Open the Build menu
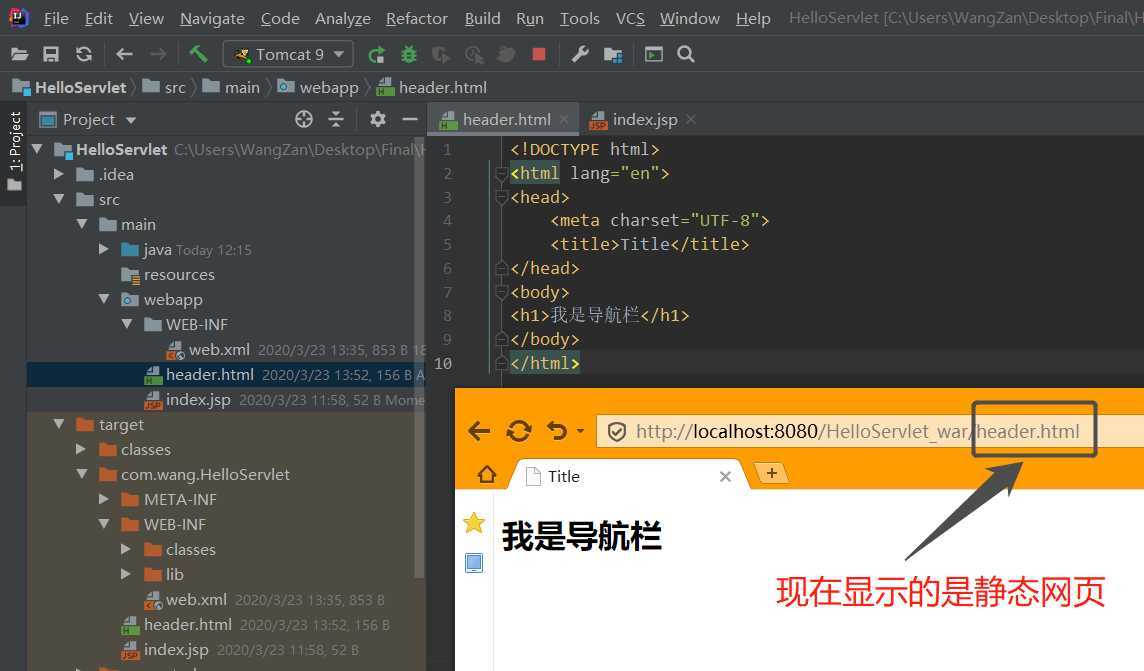Screen dimensions: 1144x671 [482, 18]
